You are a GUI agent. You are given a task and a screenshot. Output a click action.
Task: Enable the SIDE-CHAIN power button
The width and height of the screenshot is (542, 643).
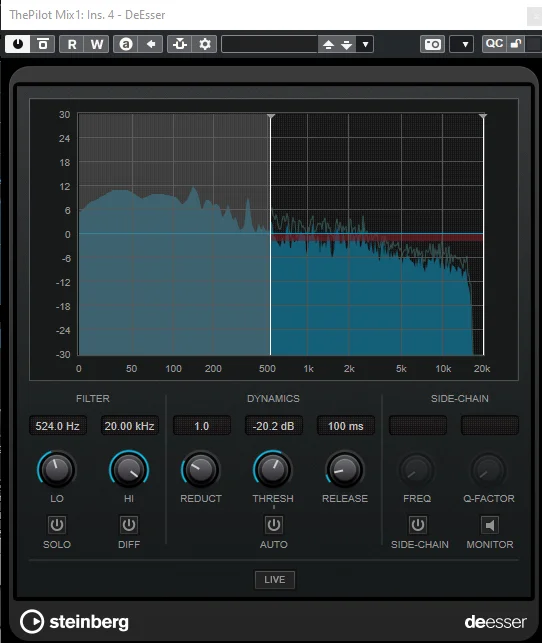coord(418,524)
